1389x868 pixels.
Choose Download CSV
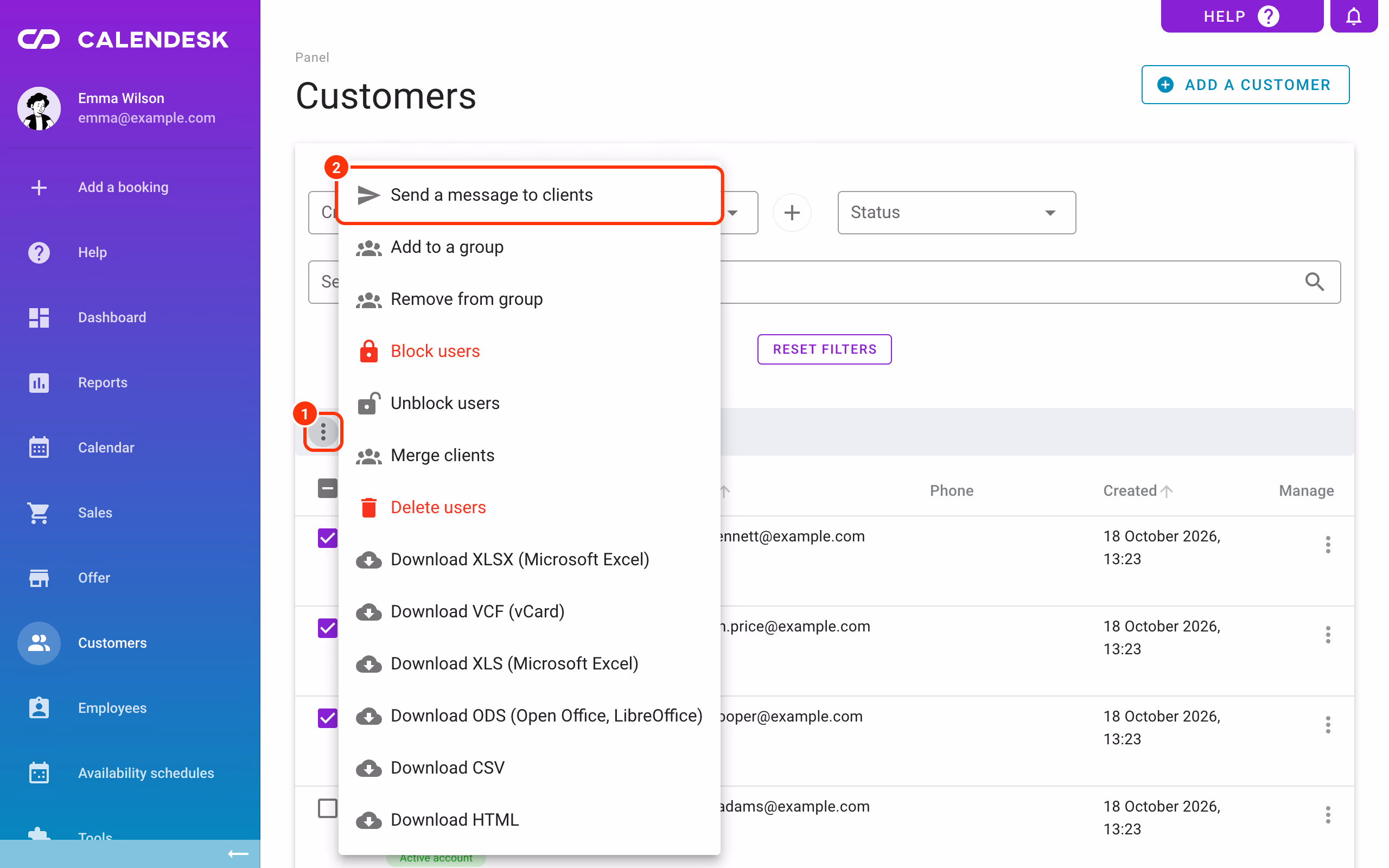tap(529, 768)
